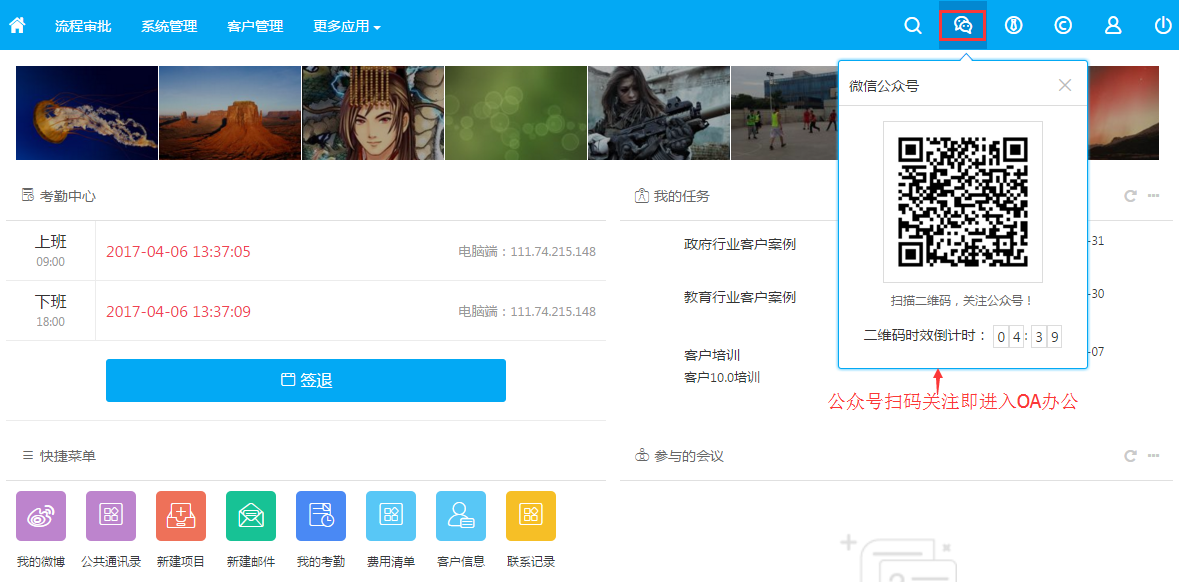Click the timestamp 2017-04-06 13:37:05
The image size is (1179, 582).
coord(178,252)
